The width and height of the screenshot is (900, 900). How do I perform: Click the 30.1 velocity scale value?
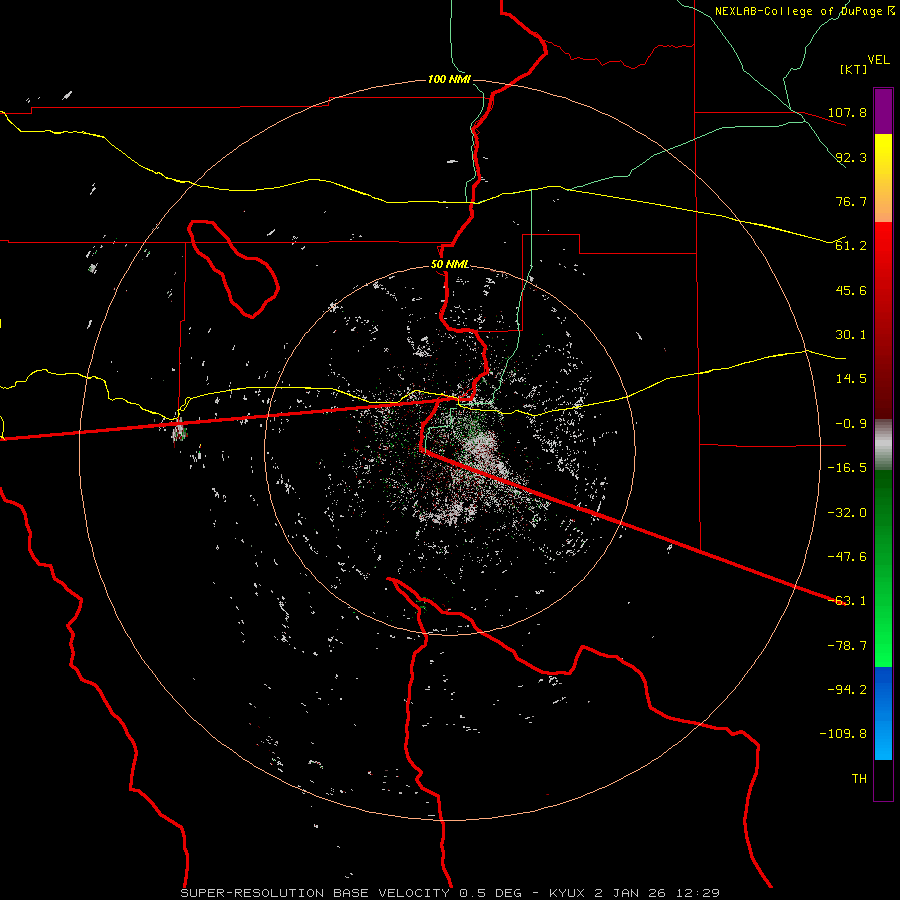point(851,335)
